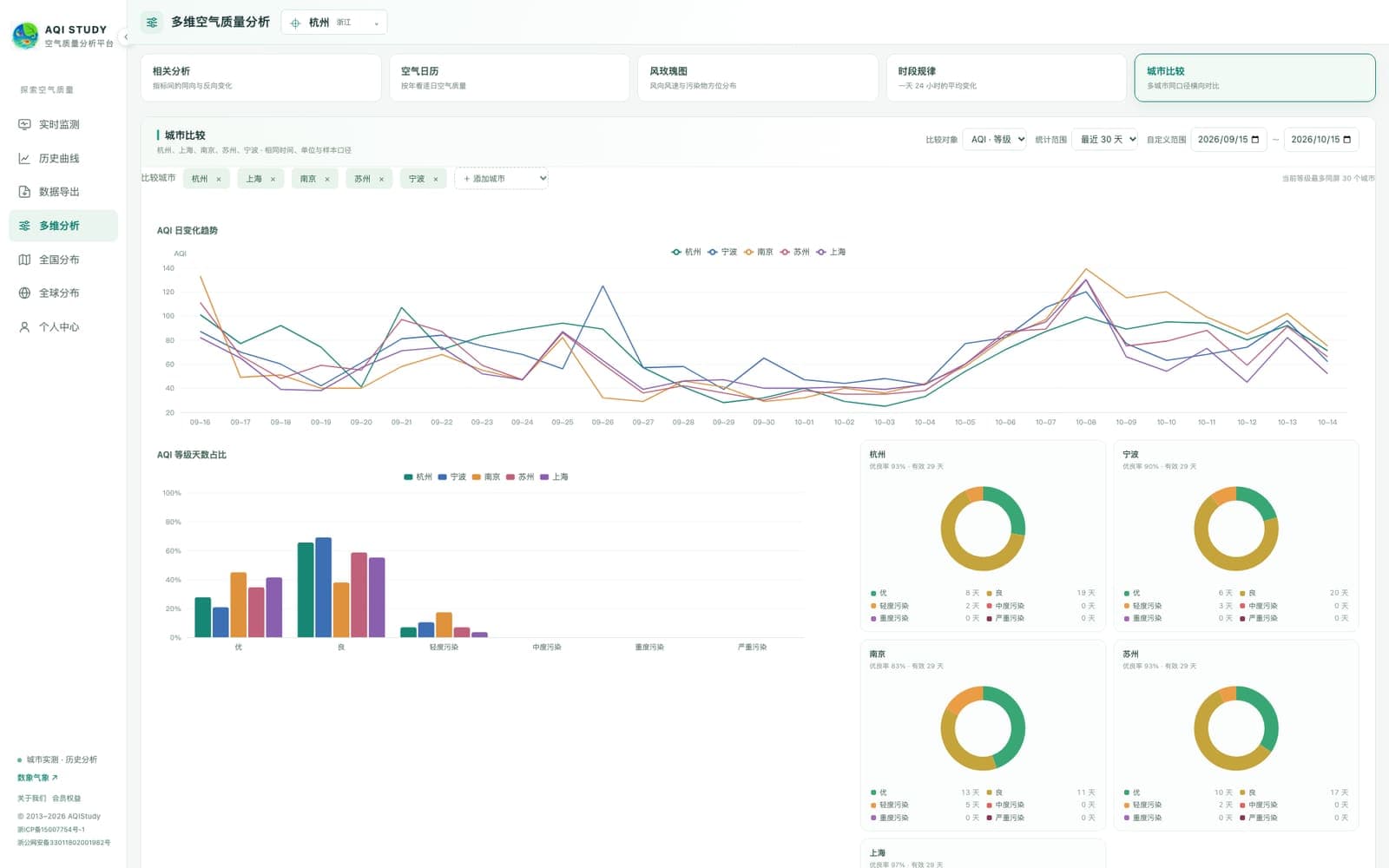1389x868 pixels.
Task: Click the 多维空气质量分析 header icon
Action: point(152,23)
